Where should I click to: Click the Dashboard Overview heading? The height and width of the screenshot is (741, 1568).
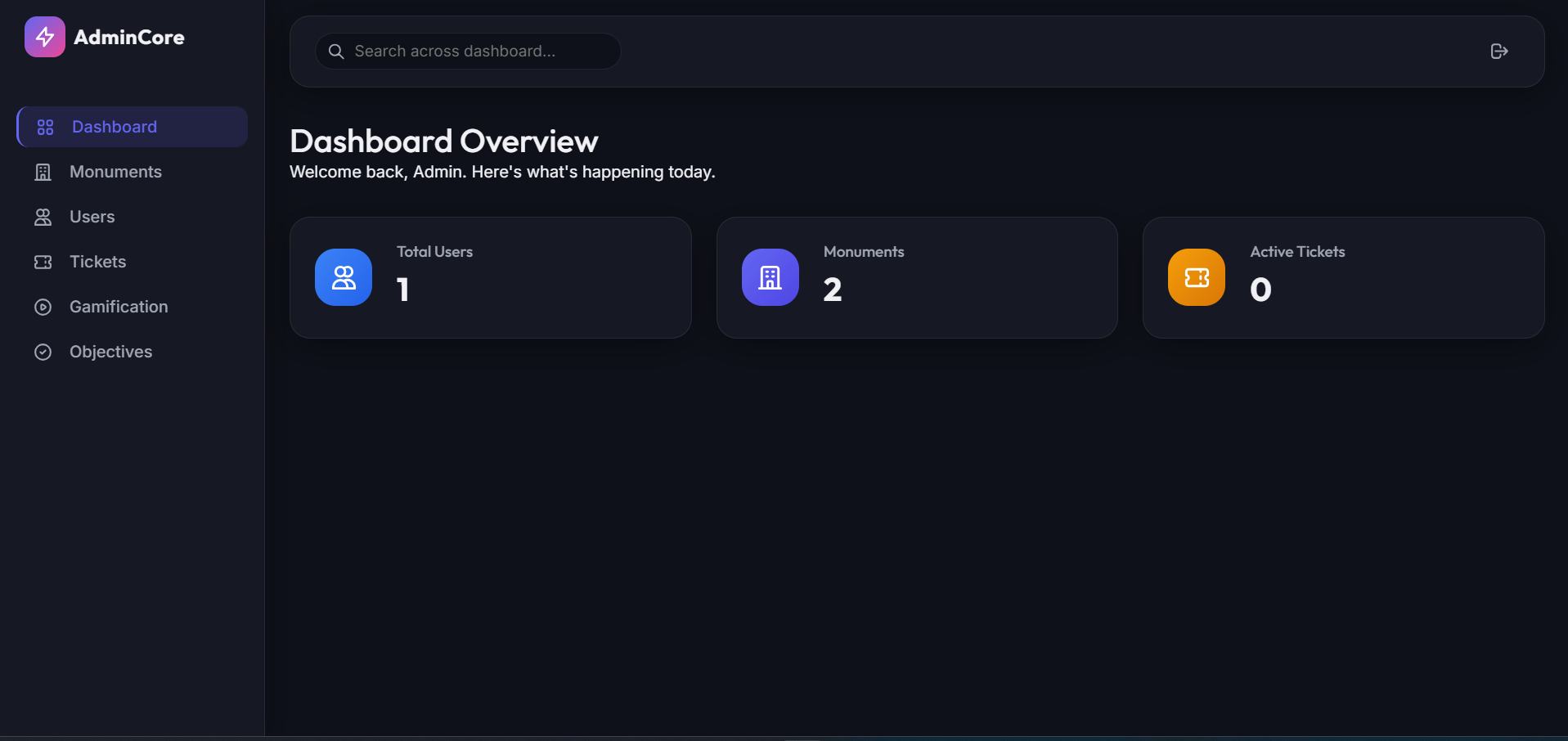coord(444,141)
